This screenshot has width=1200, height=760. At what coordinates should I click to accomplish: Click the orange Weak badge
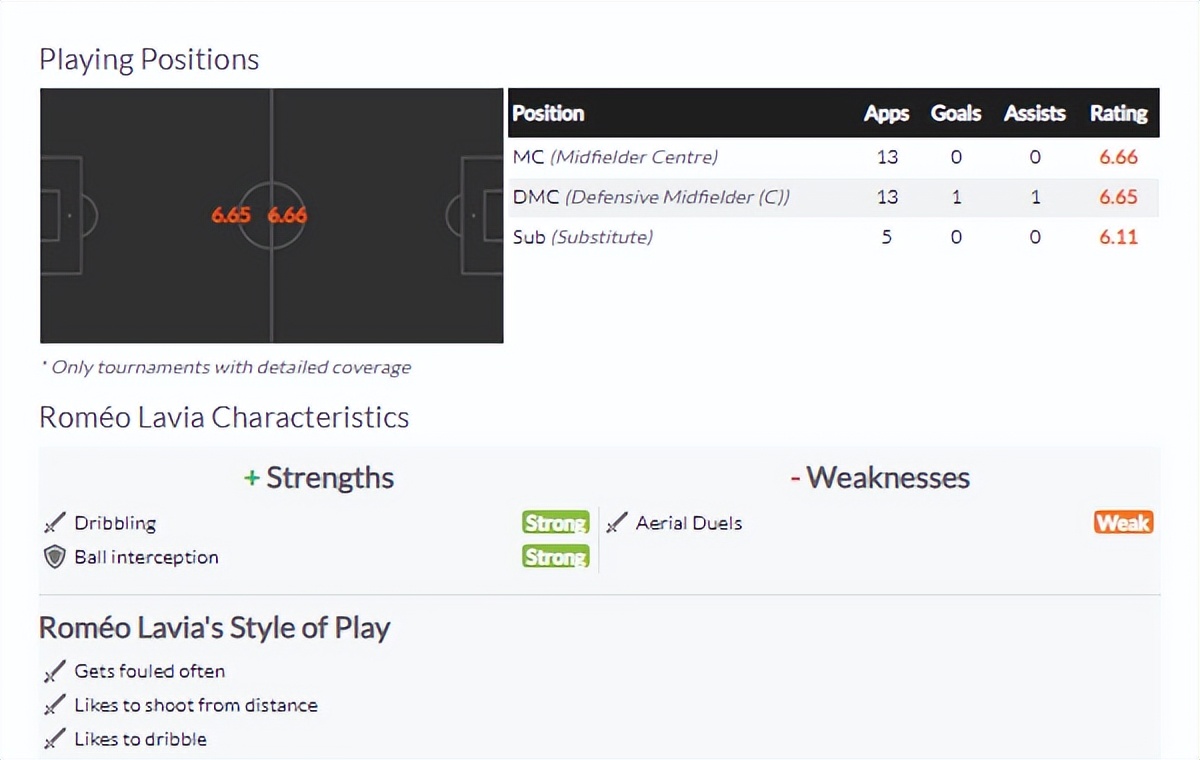1123,523
